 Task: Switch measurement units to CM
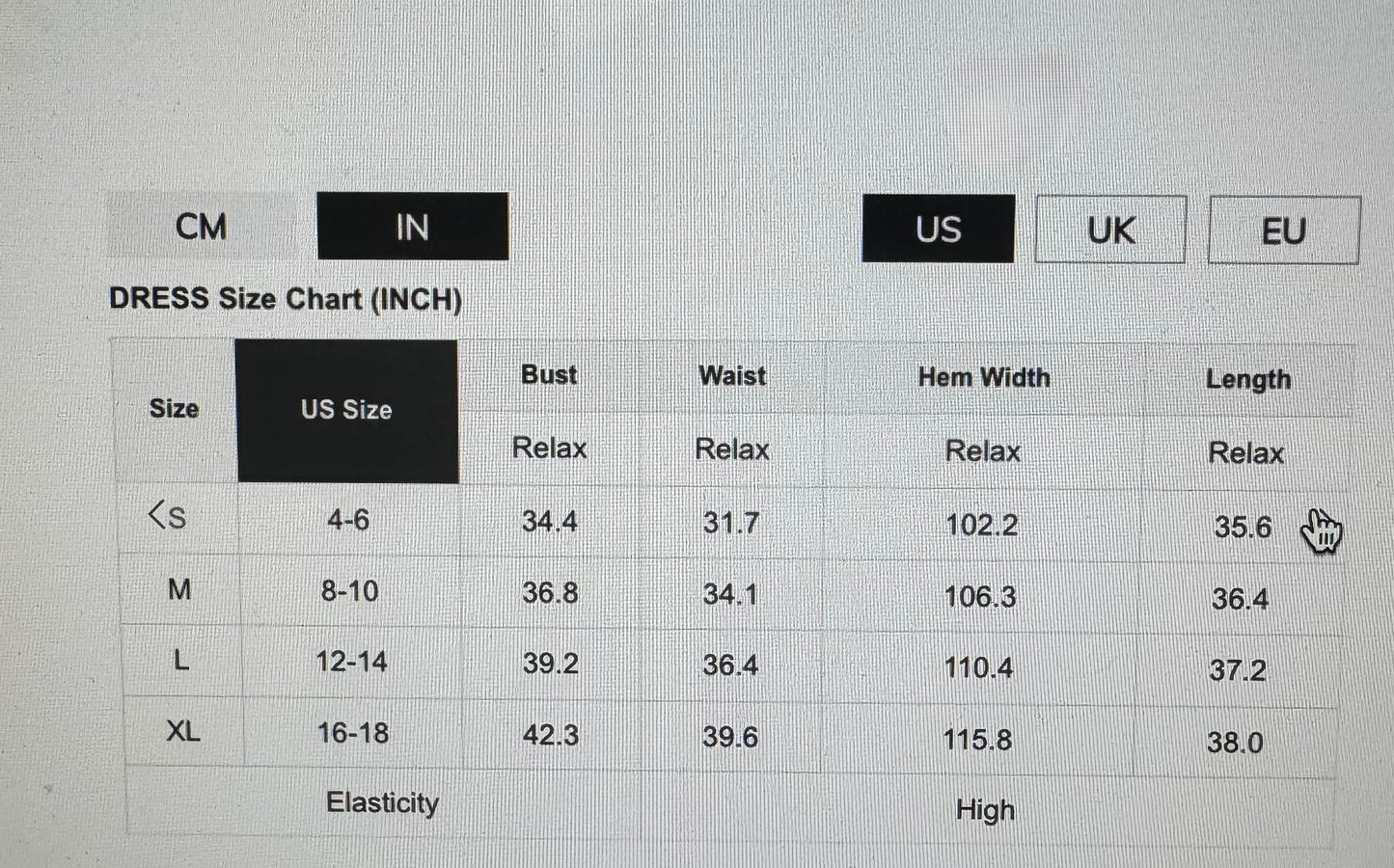(202, 227)
